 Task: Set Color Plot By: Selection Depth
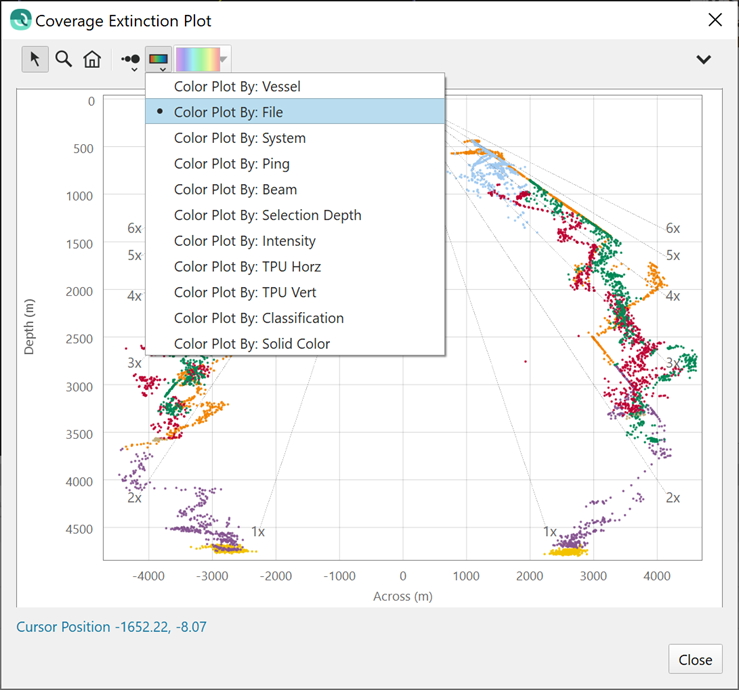tap(267, 215)
